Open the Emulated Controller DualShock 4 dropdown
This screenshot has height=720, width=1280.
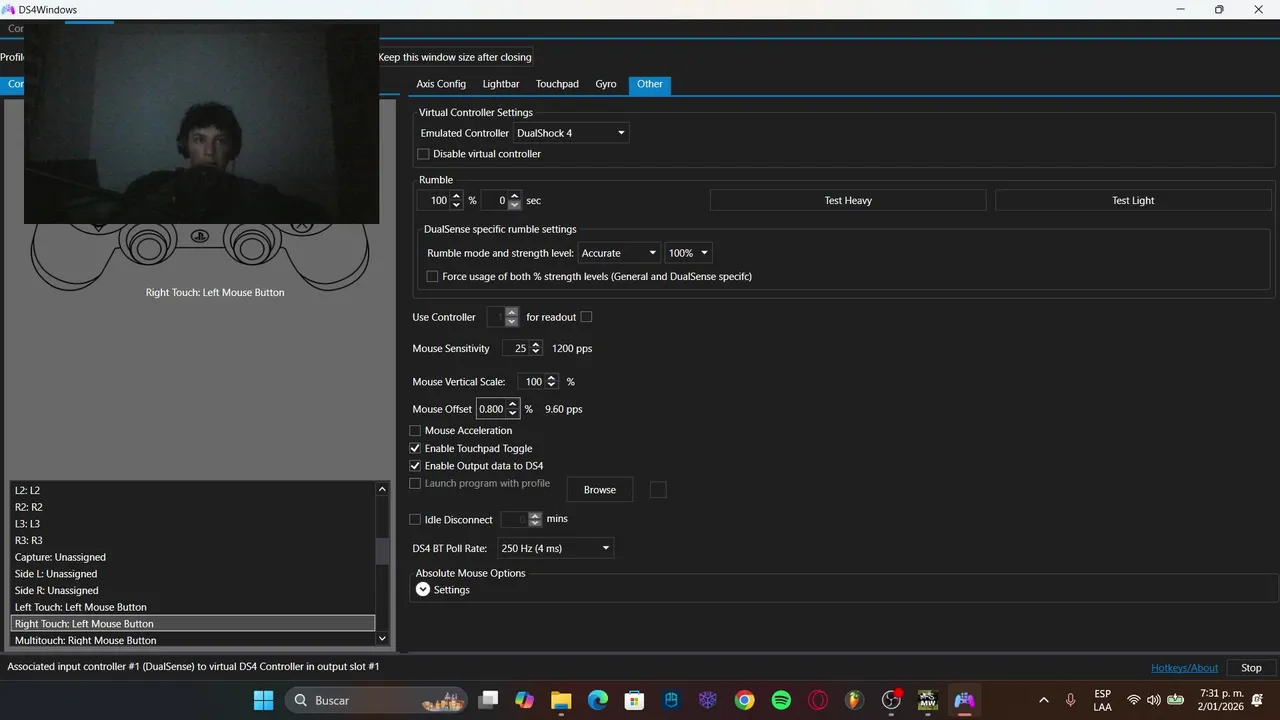571,133
